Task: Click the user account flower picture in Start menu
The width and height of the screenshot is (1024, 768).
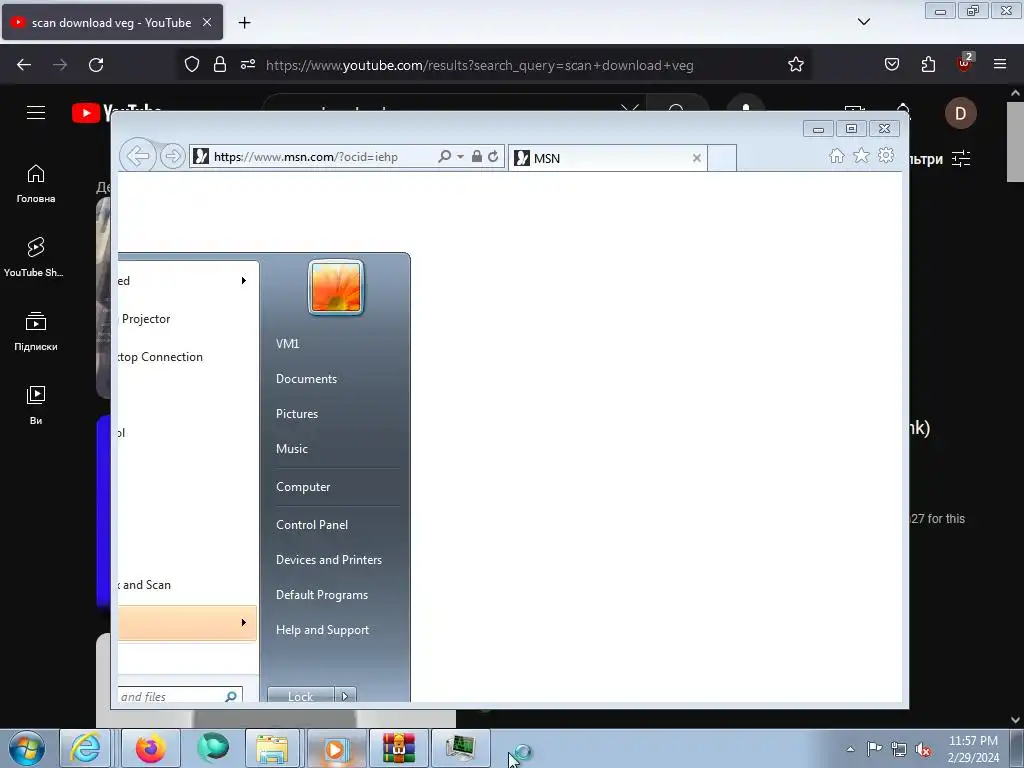Action: point(336,287)
